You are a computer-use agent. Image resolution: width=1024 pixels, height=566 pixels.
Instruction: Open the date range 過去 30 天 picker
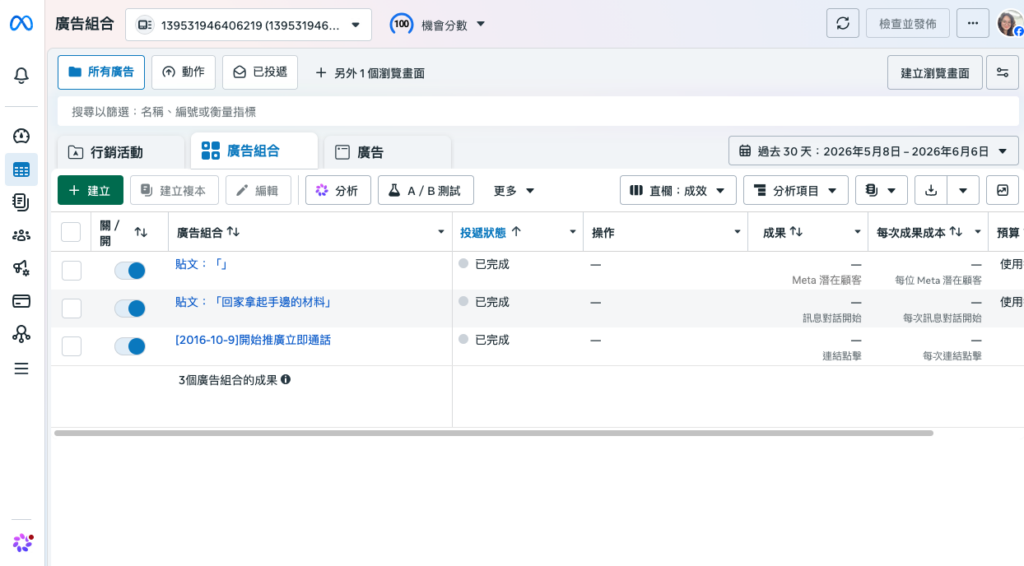[873, 151]
